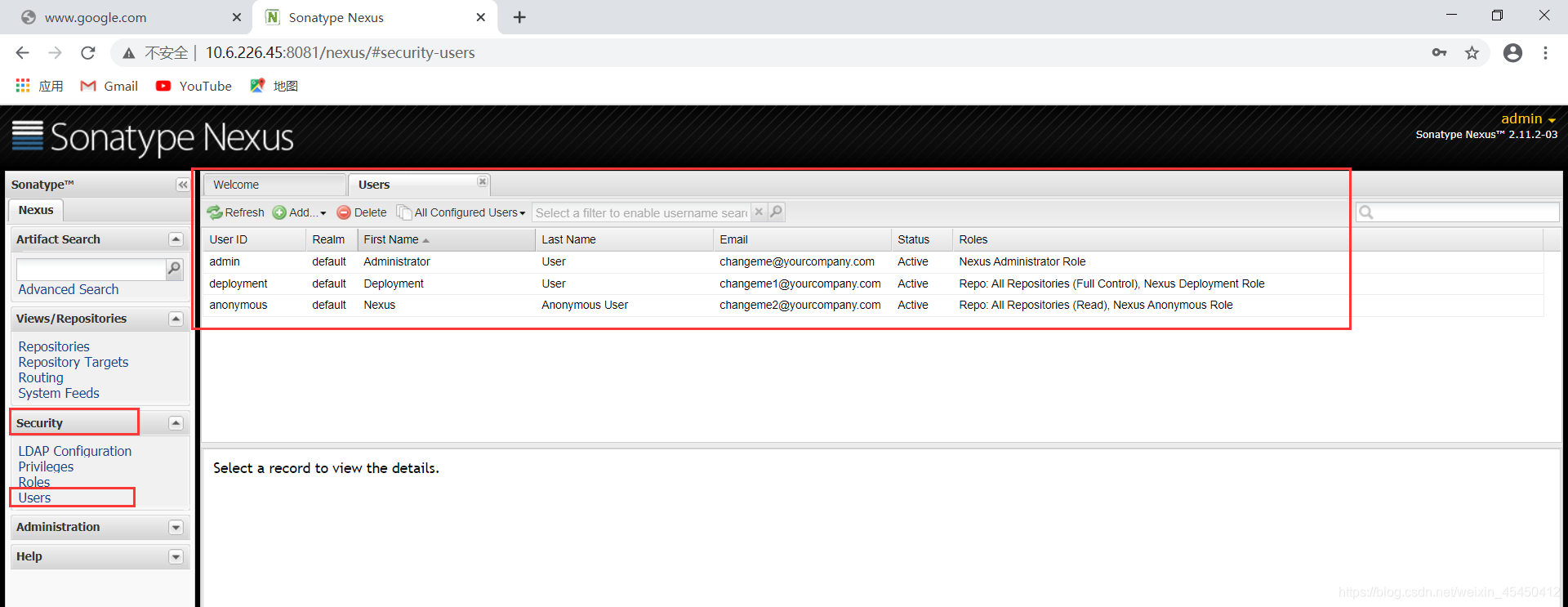This screenshot has width=1568, height=607.
Task: Collapse the Sonatype side panel
Action: [182, 185]
